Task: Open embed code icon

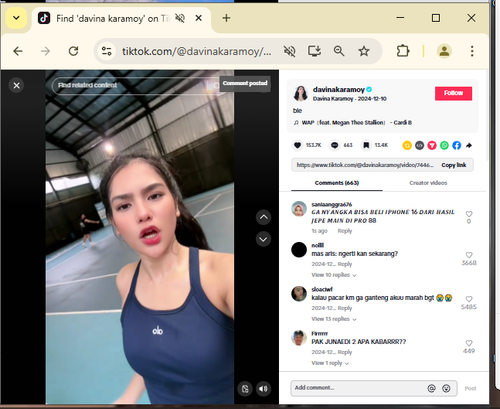Action: tap(419, 145)
